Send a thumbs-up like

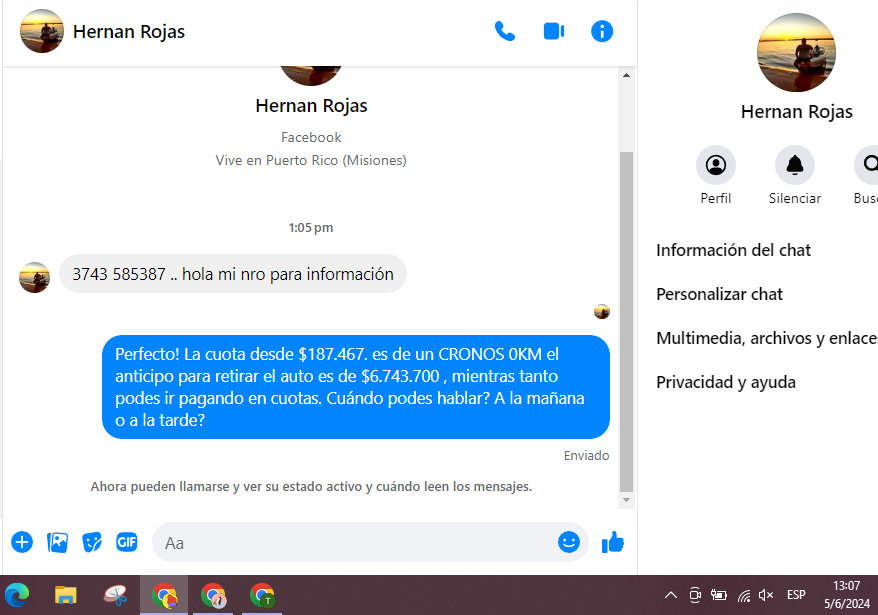point(613,542)
